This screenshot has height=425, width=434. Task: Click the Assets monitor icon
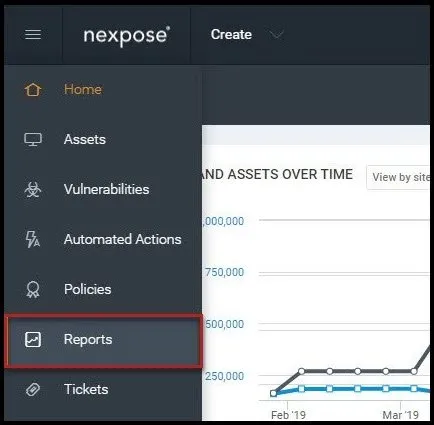[33, 139]
